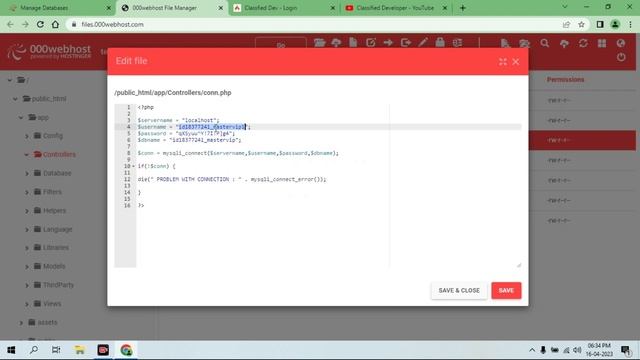Collapse the app folder
This screenshot has height=360, width=640.
tap(21, 118)
